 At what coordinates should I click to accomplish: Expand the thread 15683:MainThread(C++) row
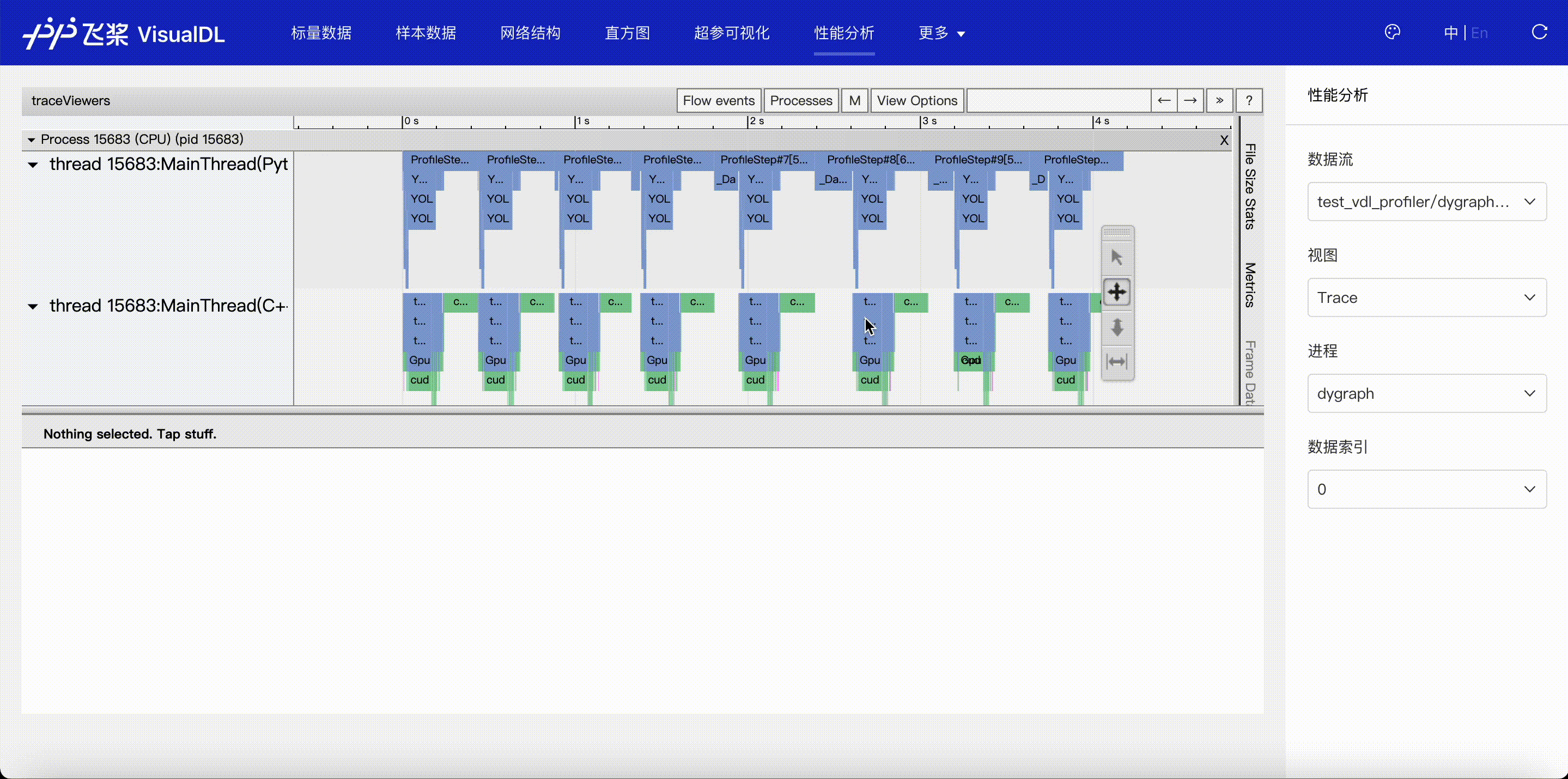tap(33, 305)
